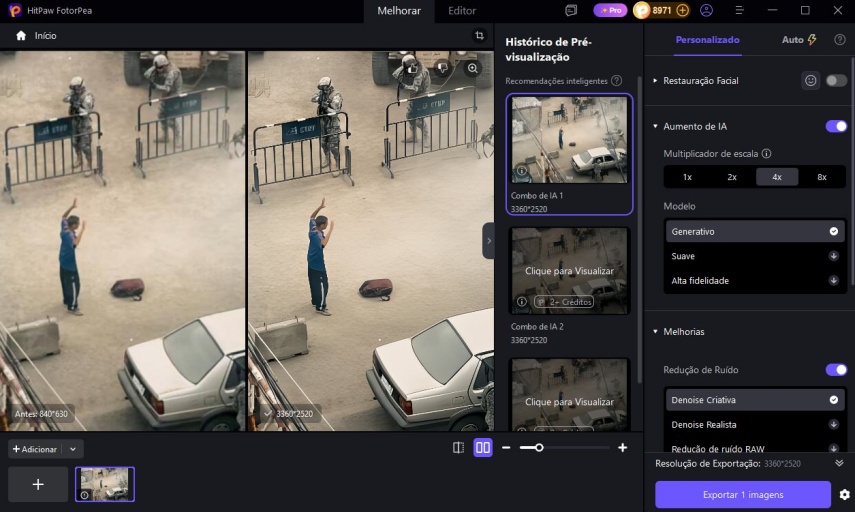Click the crop tool icon

pos(479,35)
